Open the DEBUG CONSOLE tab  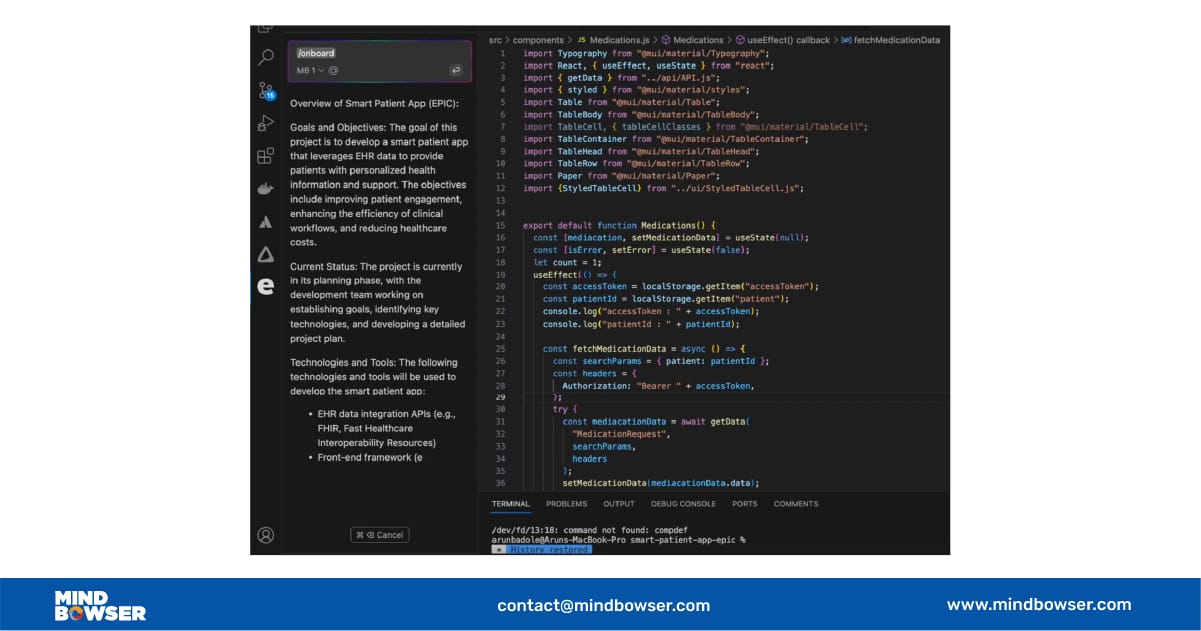[683, 504]
